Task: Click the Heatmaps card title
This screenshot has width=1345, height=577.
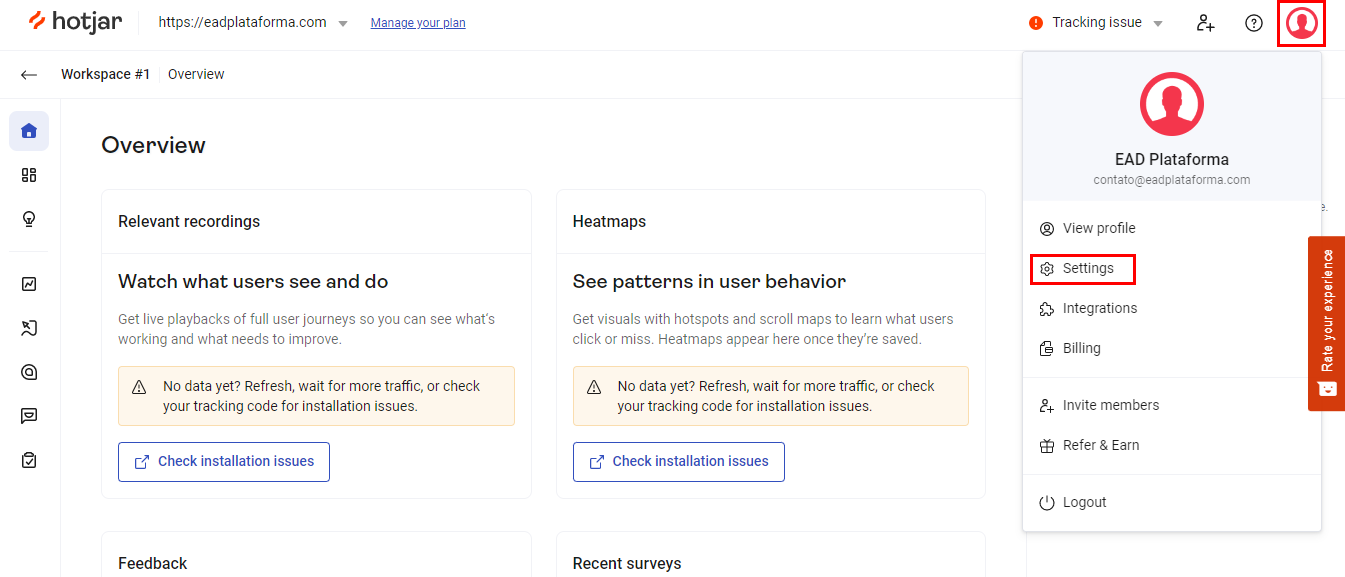Action: coord(609,222)
